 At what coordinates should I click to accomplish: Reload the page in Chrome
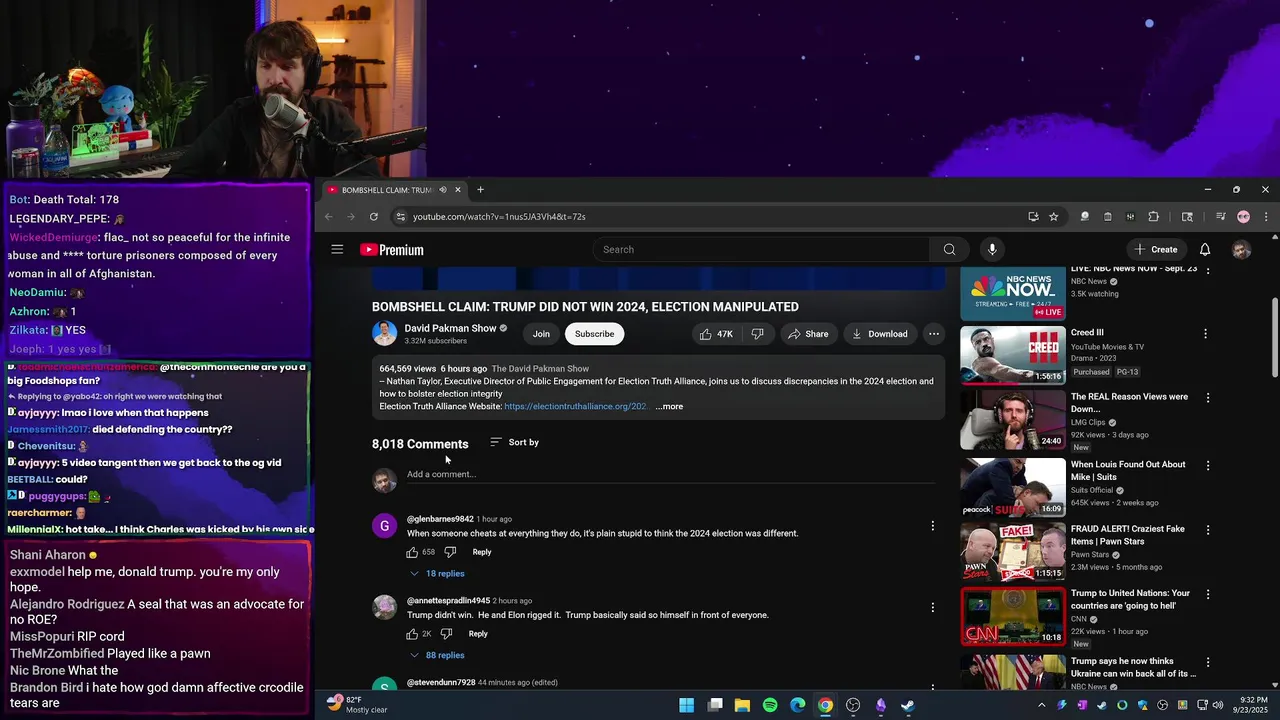tap(374, 216)
